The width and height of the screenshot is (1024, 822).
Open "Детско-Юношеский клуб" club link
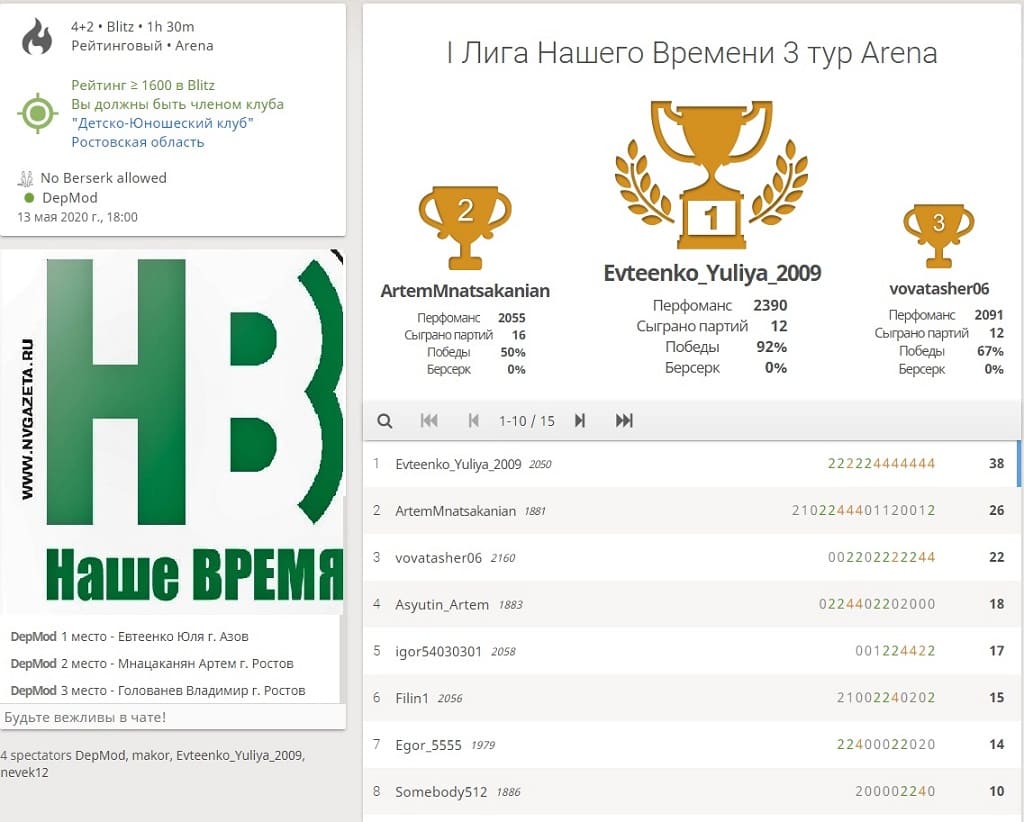click(162, 123)
